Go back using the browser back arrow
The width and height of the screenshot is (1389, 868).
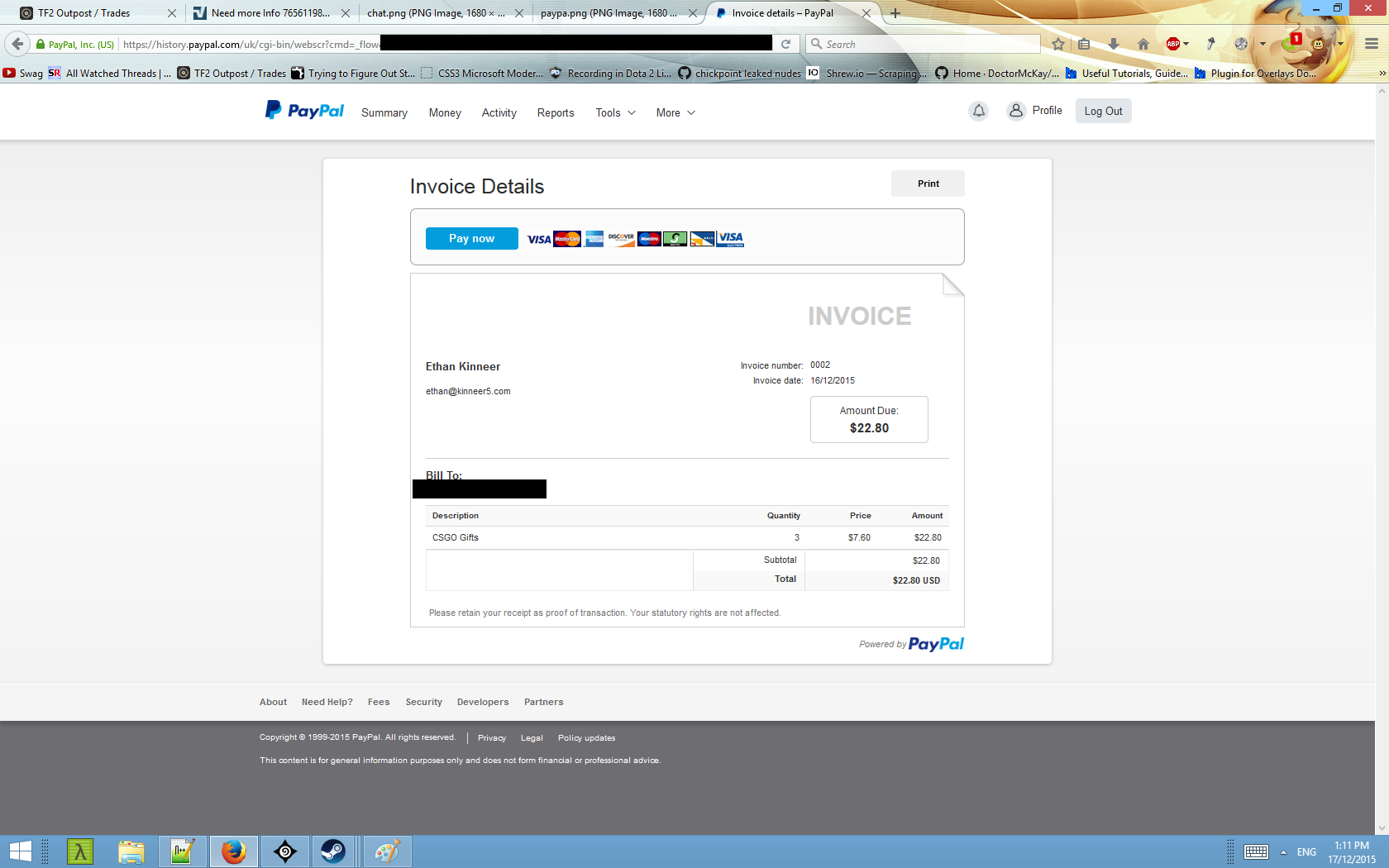click(17, 45)
